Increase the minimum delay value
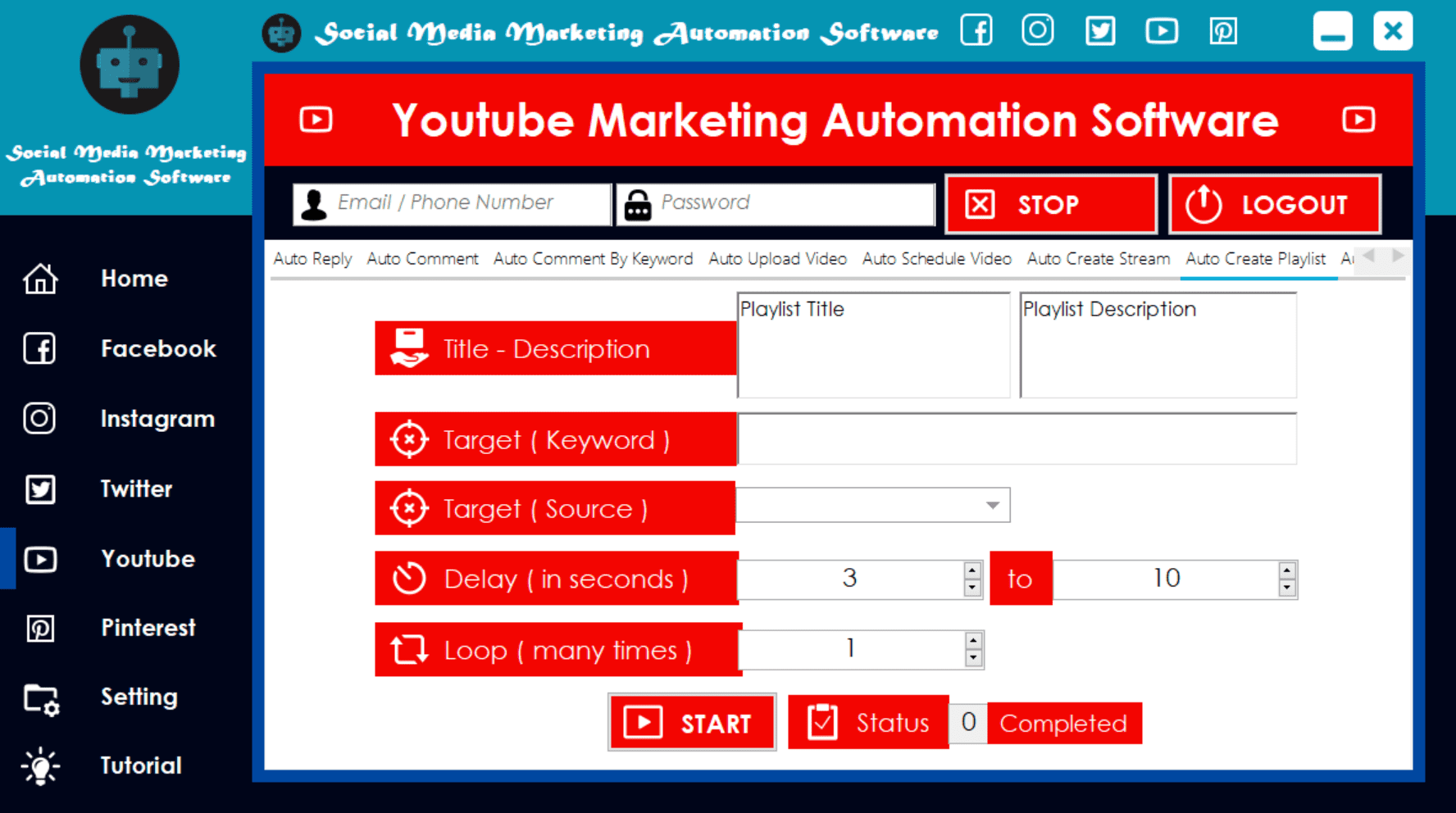 click(972, 570)
